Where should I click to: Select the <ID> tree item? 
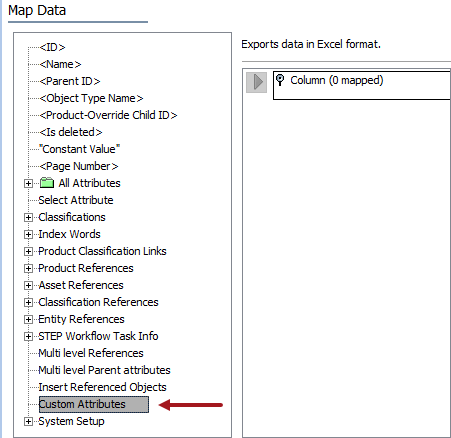click(52, 47)
